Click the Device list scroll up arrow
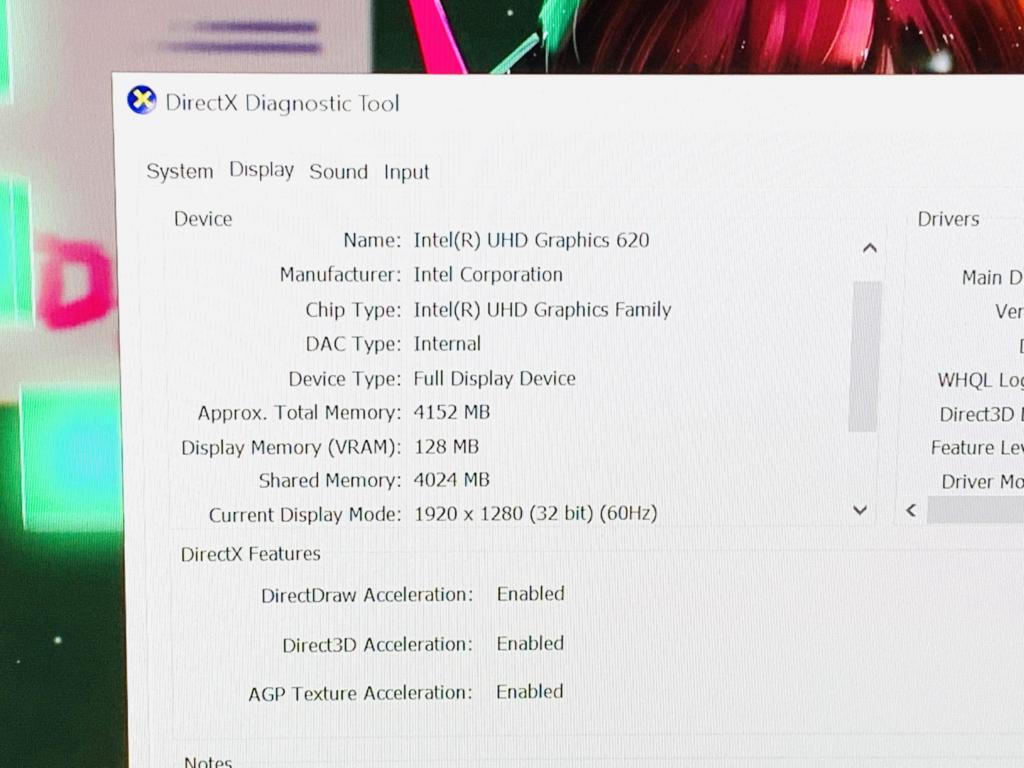The image size is (1024, 768). [x=869, y=248]
